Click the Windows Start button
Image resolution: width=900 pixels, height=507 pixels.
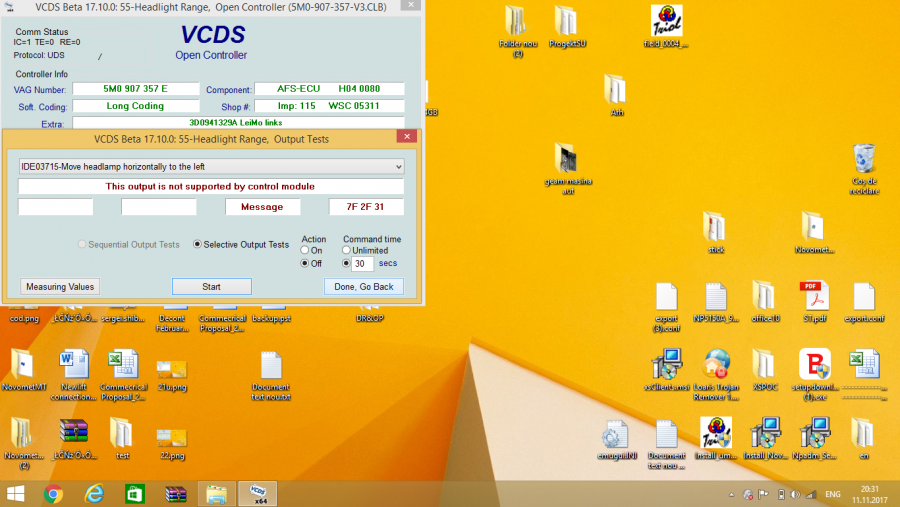[x=16, y=493]
